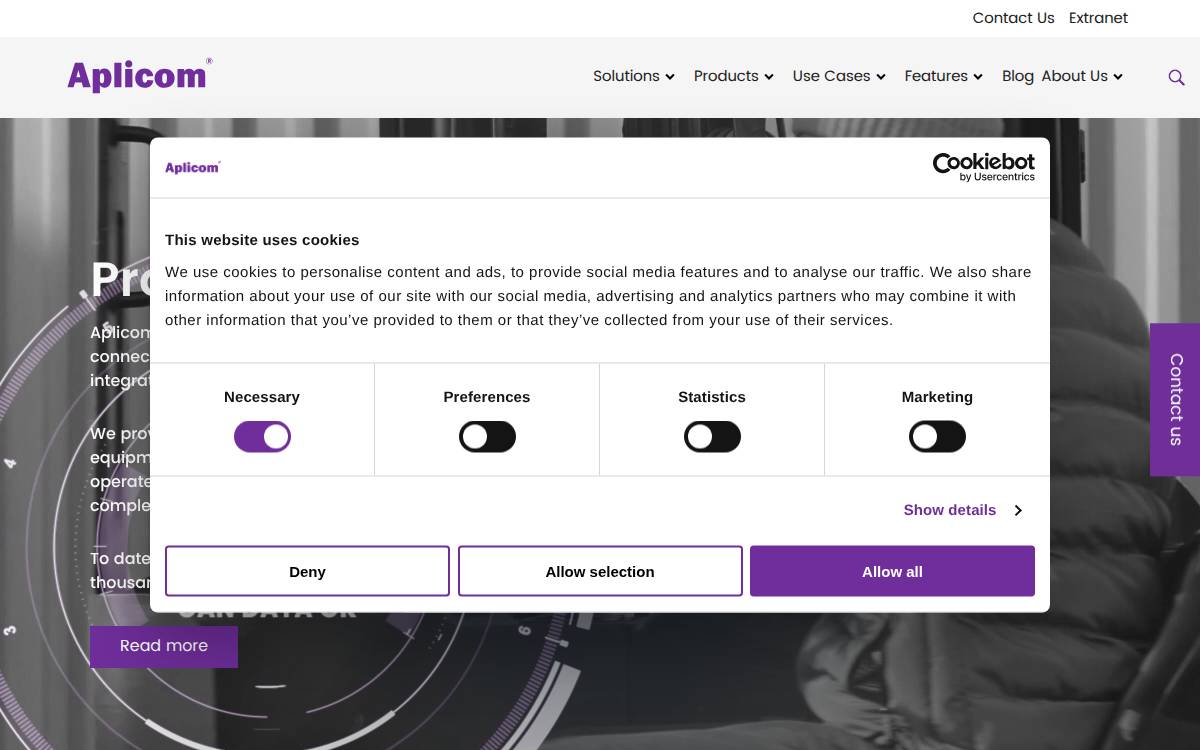
Task: Open the search magnifier icon
Action: point(1176,77)
